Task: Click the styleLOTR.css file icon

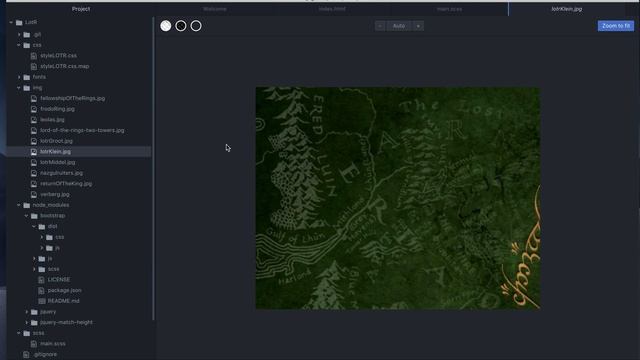Action: click(34, 56)
